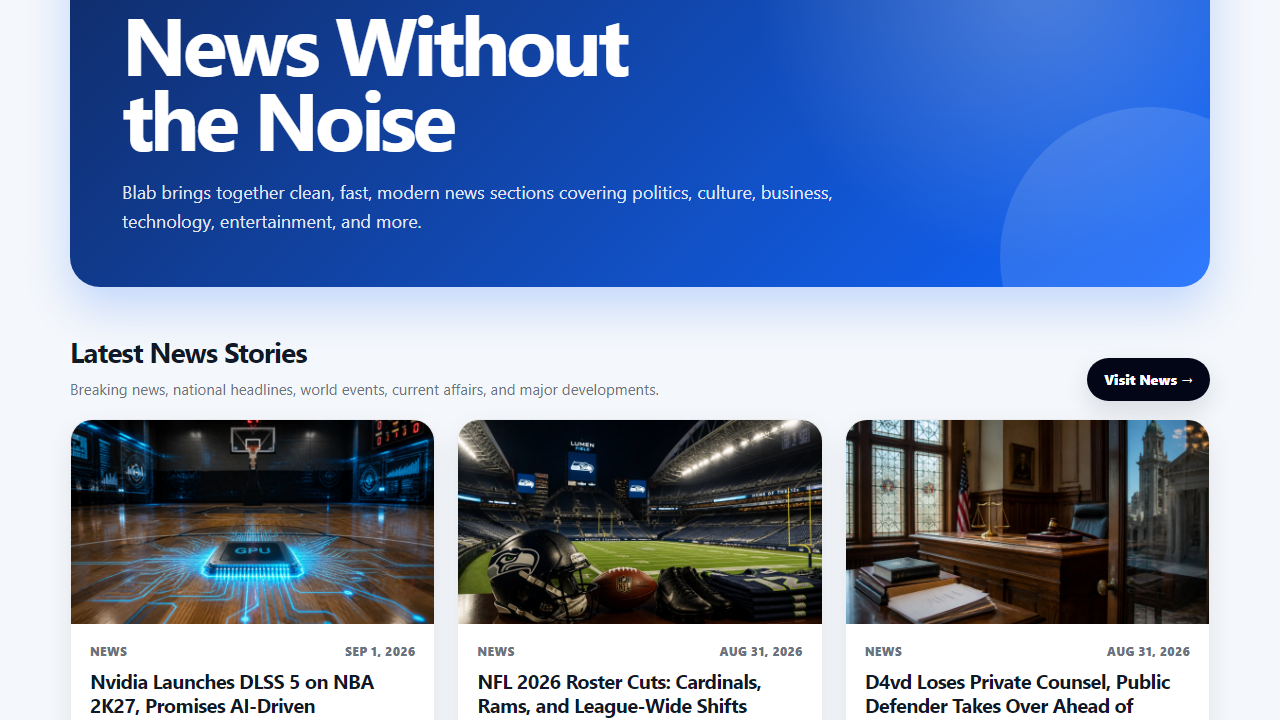The image size is (1280, 720).
Task: Open the D4vd Loses Private Counsel headline
Action: tap(1017, 694)
